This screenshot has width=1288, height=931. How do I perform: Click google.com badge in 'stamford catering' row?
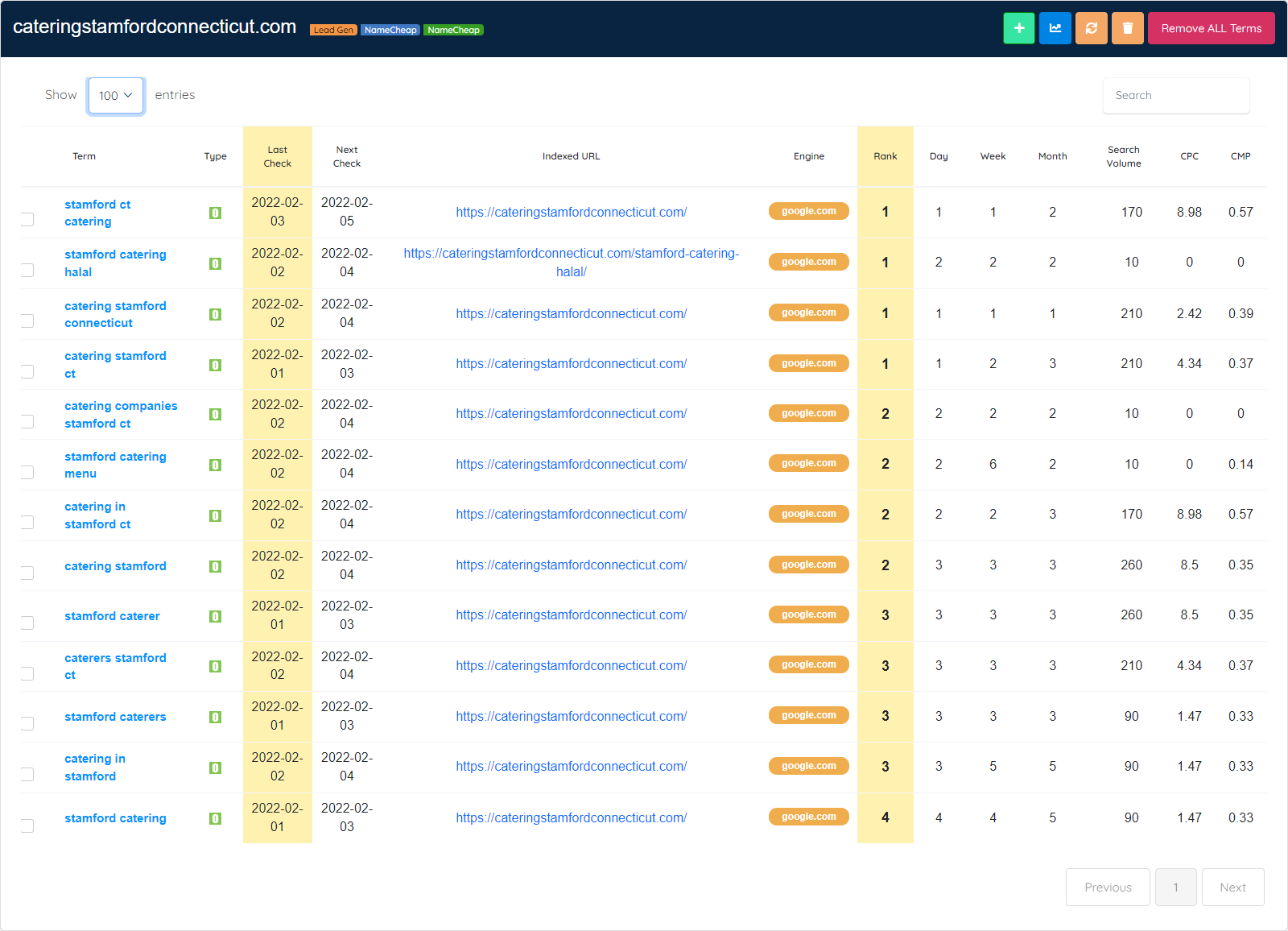coord(809,817)
